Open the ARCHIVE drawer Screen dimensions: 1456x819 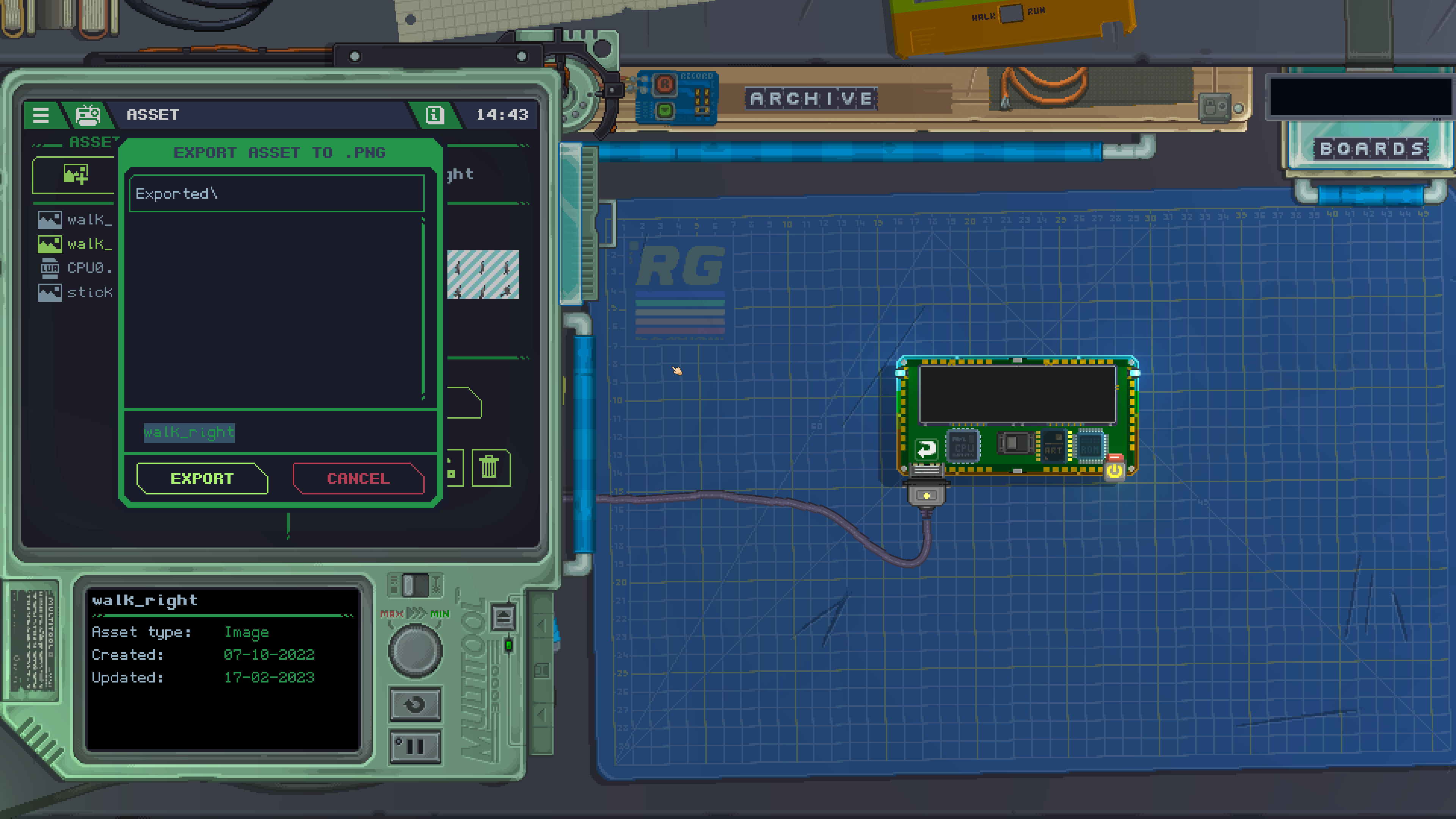(x=811, y=99)
